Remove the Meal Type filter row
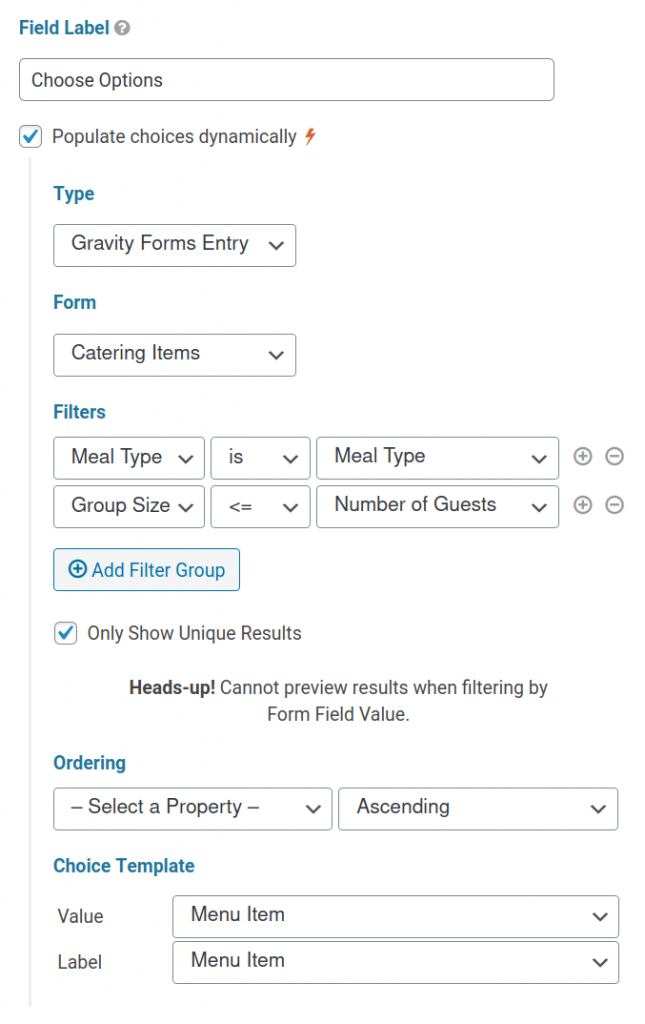645x1024 pixels. pyautogui.click(x=614, y=457)
